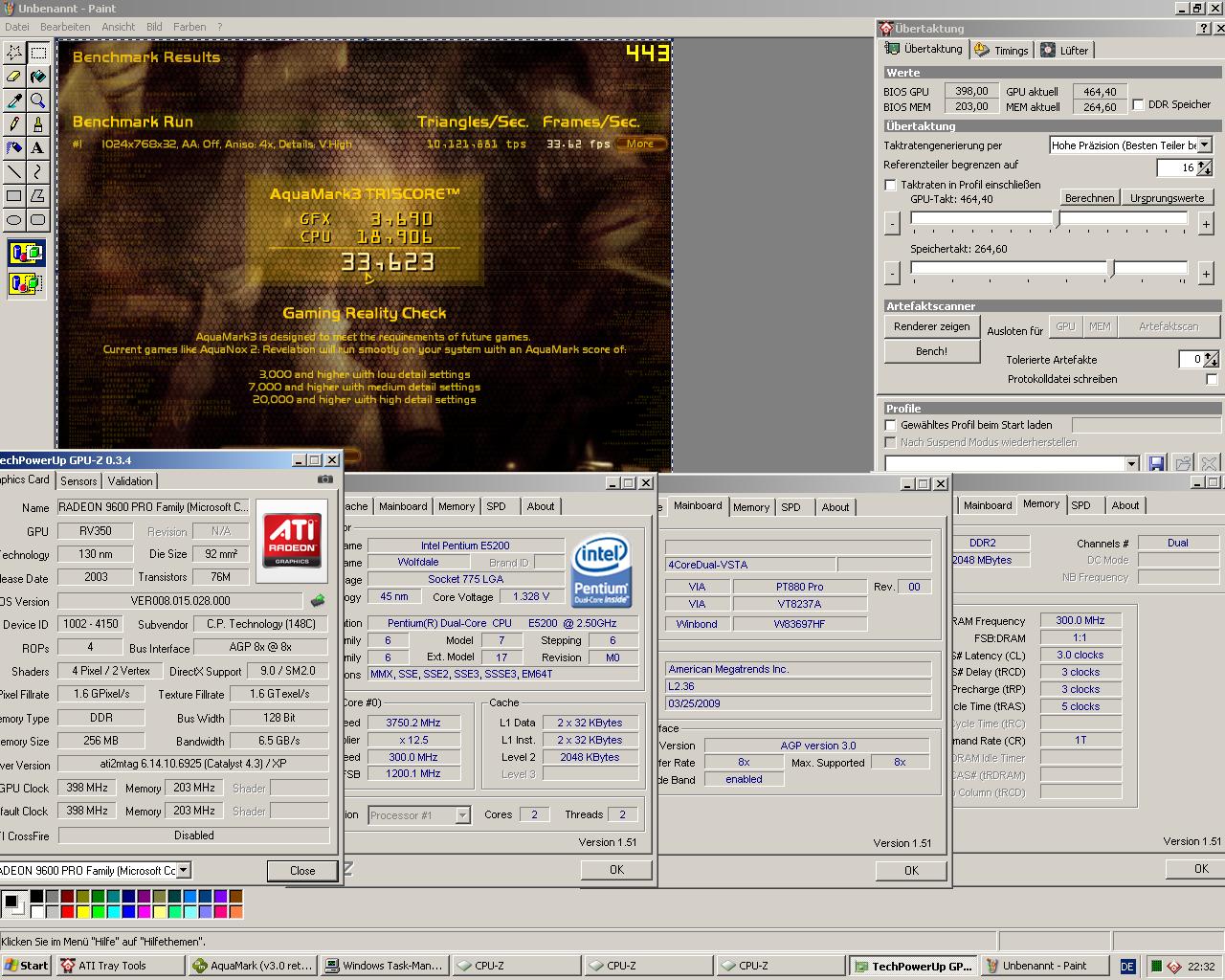Click the Close button in GPU-Z
Viewport: 1225px width, 980px height.
pos(302,871)
